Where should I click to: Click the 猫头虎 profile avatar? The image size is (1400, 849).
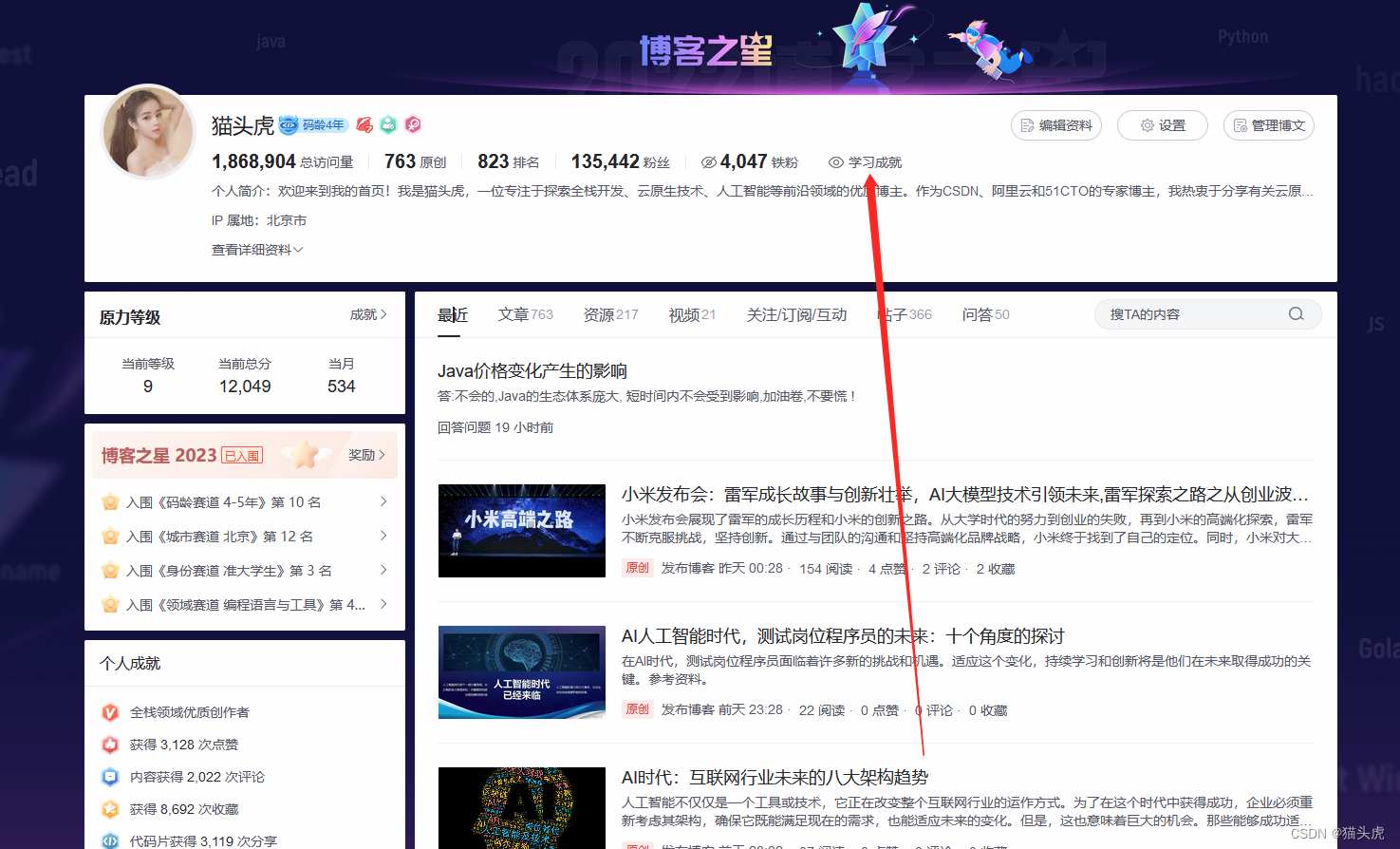pos(147,132)
